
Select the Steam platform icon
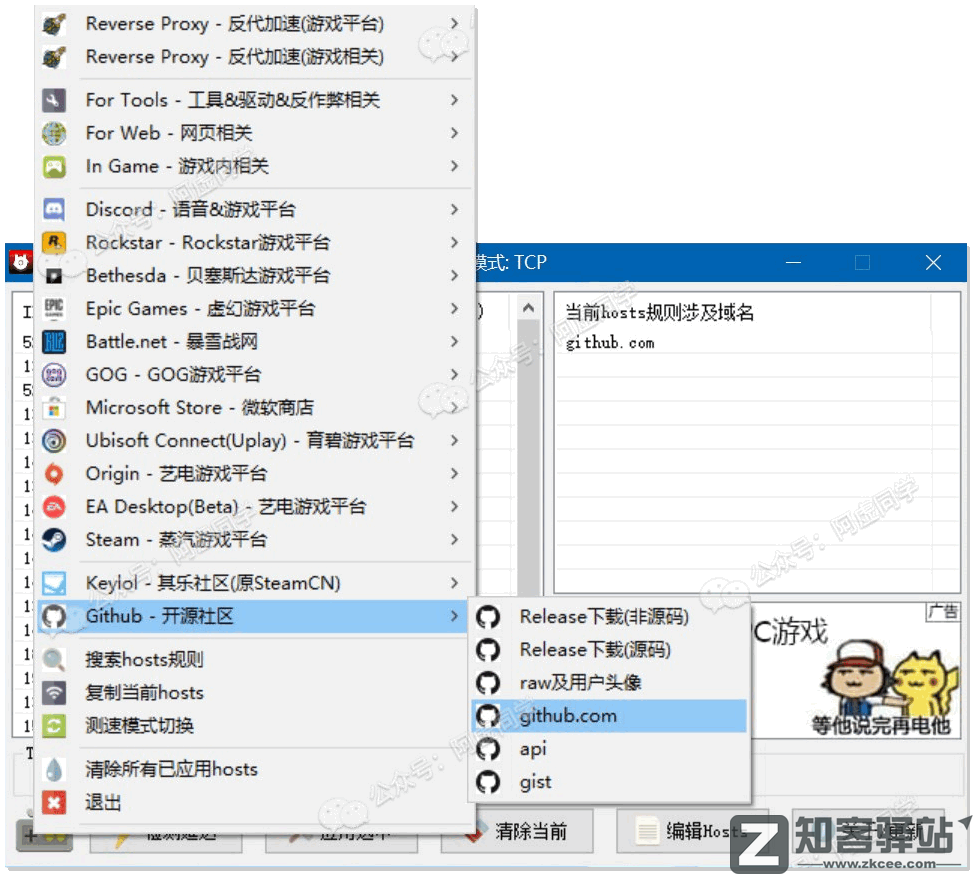point(52,539)
